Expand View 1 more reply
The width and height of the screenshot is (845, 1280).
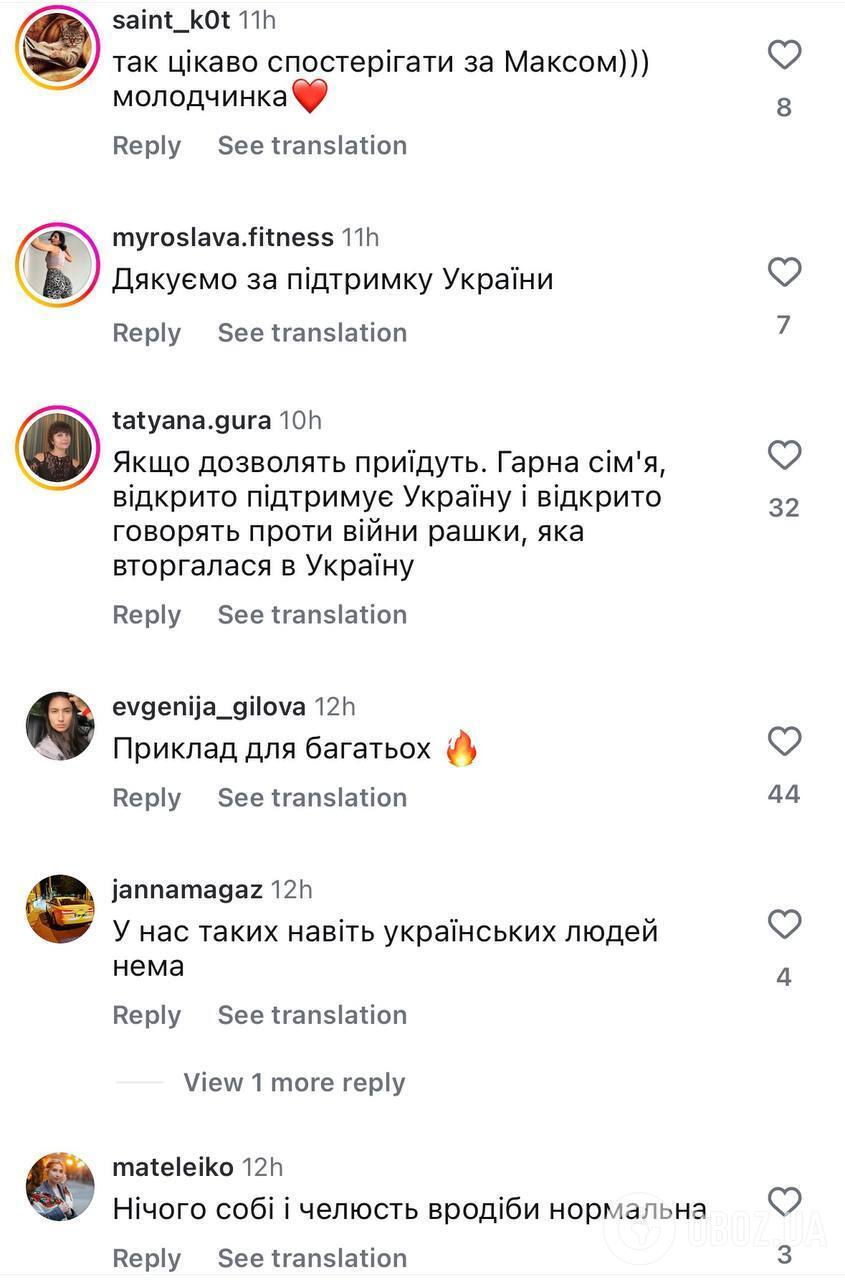coord(294,1082)
